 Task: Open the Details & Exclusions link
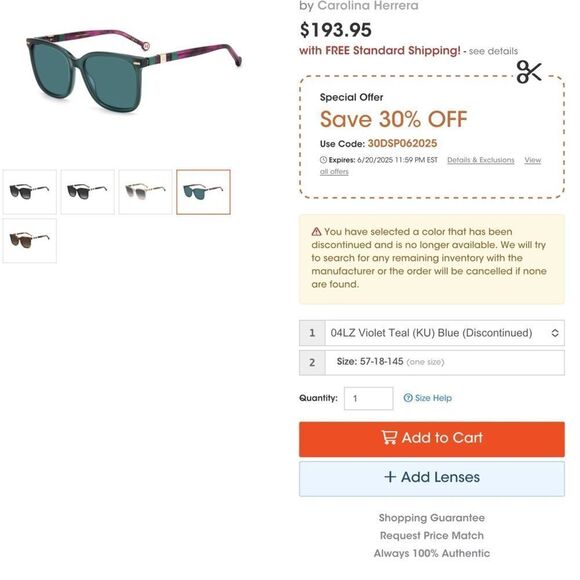coord(480,160)
